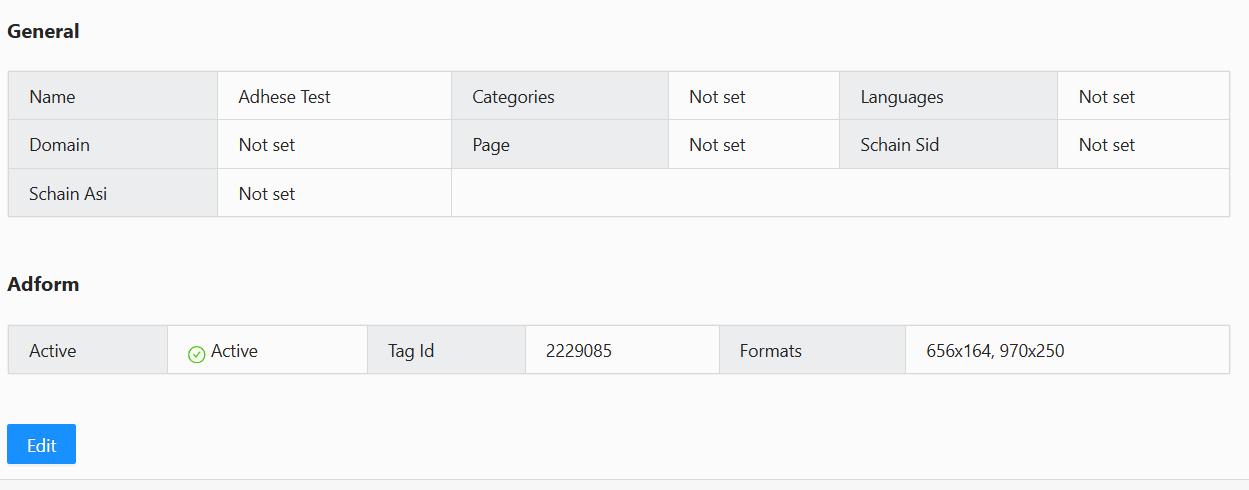Click the Tag Id value 2229085
The height and width of the screenshot is (490, 1249).
pyautogui.click(x=578, y=351)
